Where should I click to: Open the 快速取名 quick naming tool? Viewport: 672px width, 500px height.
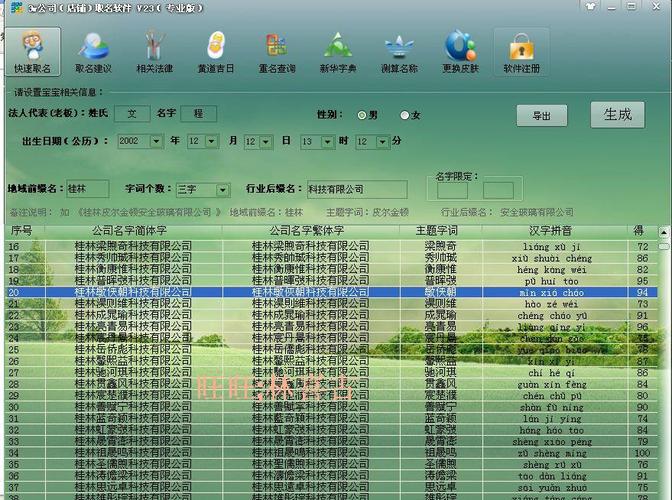(x=33, y=51)
